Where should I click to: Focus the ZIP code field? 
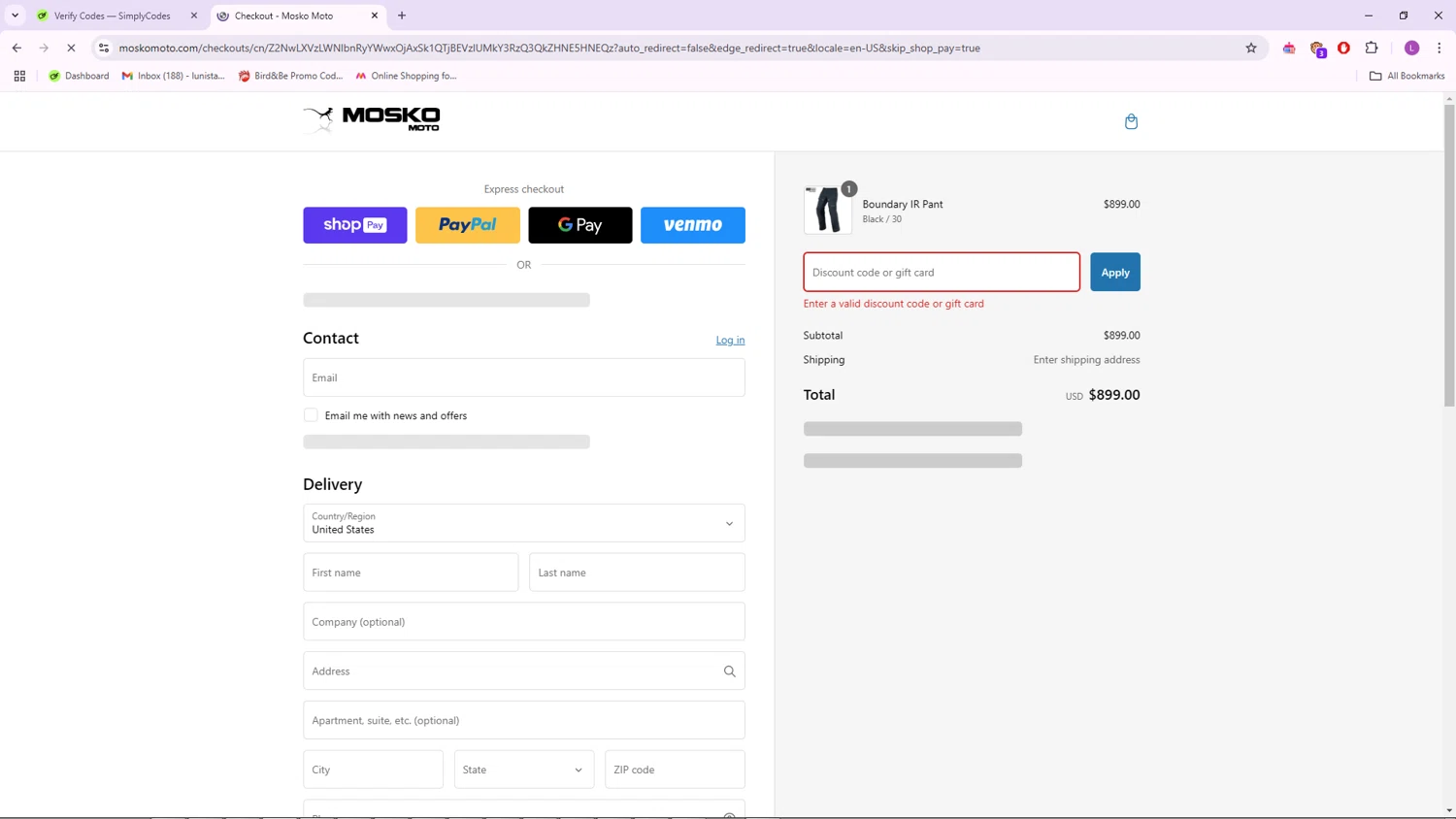tap(675, 770)
